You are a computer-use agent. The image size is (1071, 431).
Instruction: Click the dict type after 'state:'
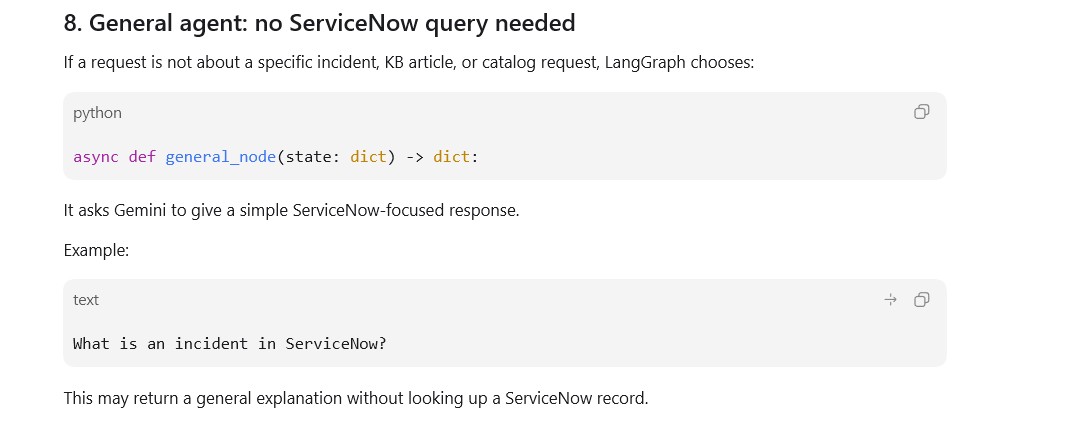(x=368, y=157)
